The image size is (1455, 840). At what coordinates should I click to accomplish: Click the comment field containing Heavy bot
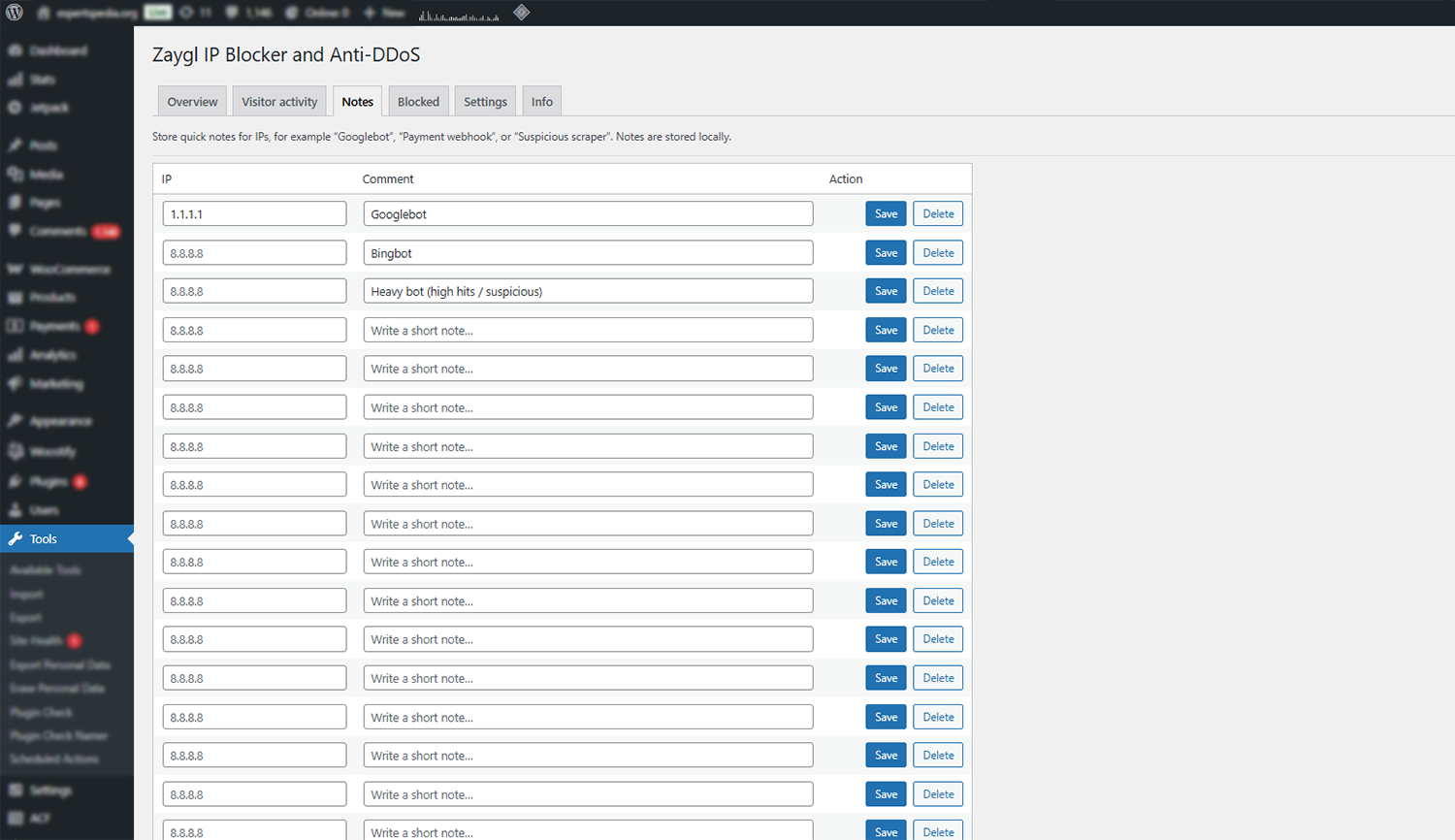[587, 290]
